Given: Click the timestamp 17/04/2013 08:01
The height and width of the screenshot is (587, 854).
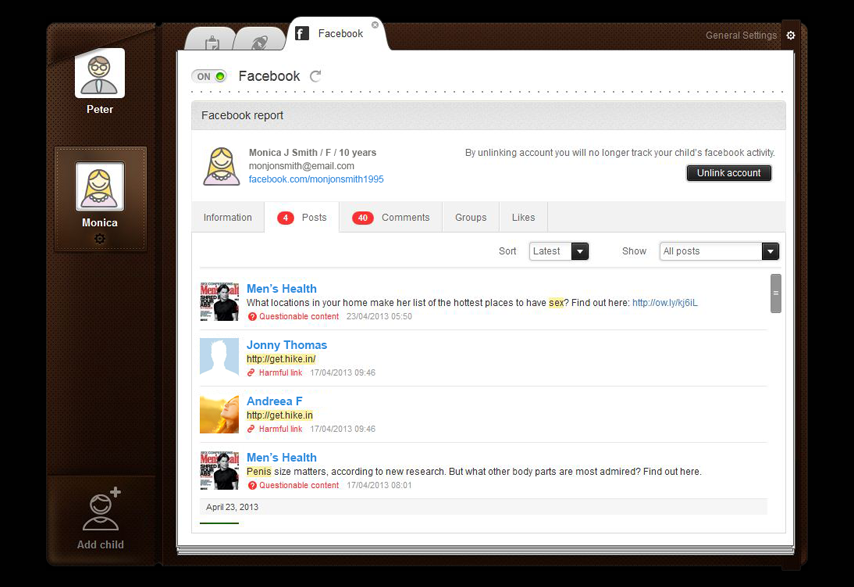Looking at the screenshot, I should [x=379, y=485].
